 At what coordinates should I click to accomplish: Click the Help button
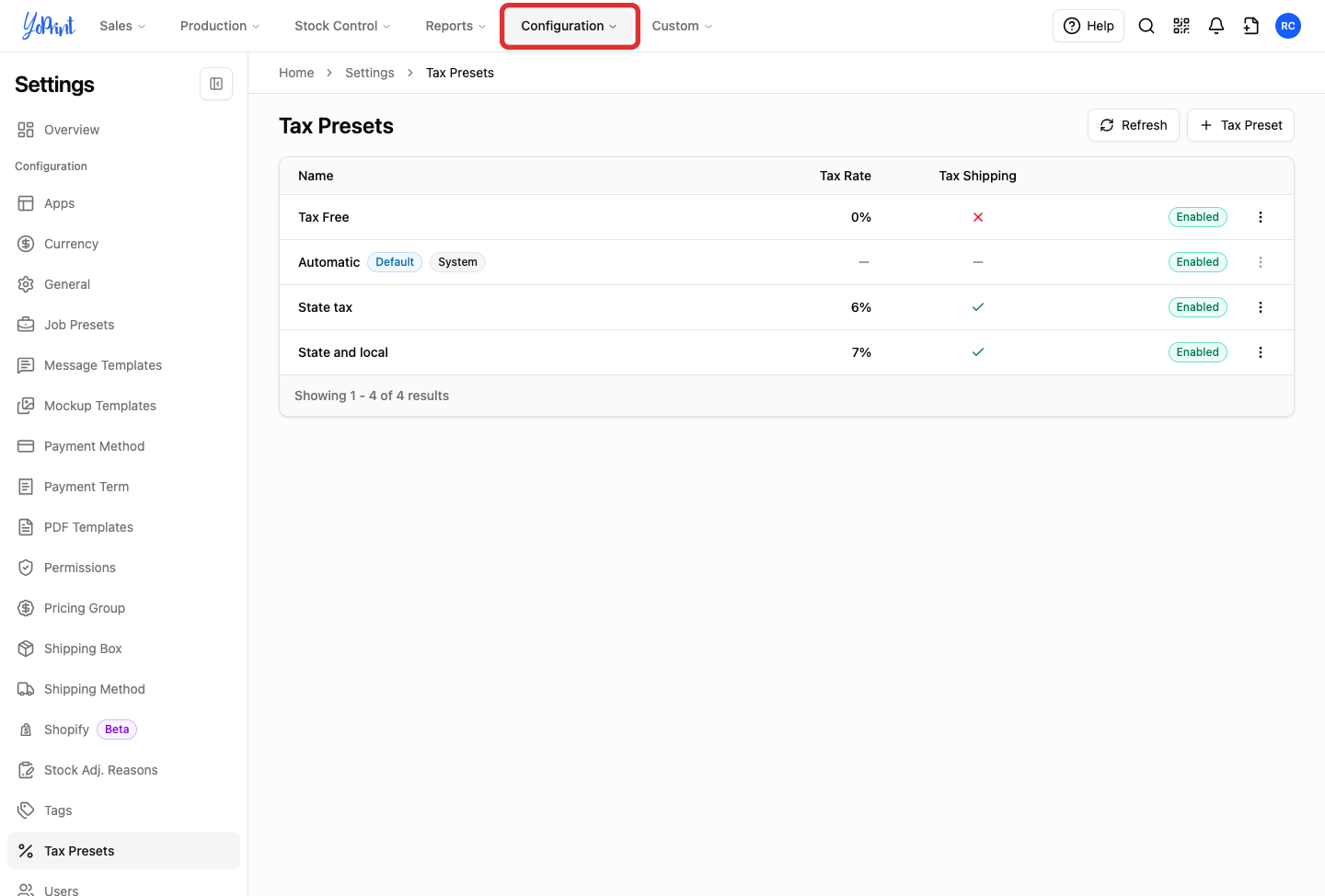(1089, 26)
